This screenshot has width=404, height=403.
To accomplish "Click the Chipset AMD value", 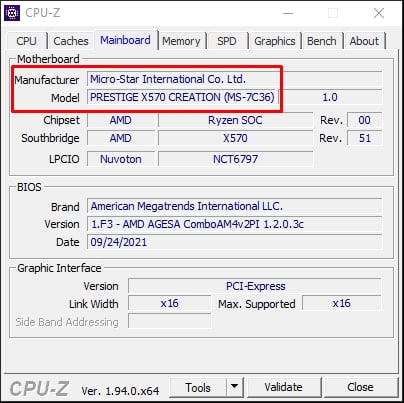I will pos(121,120).
